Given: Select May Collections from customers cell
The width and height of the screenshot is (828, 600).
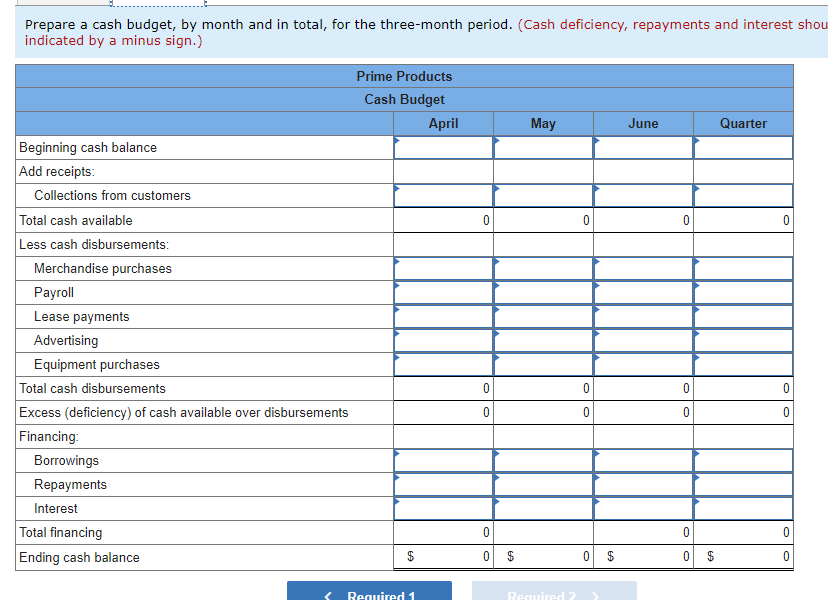Looking at the screenshot, I should pos(543,195).
